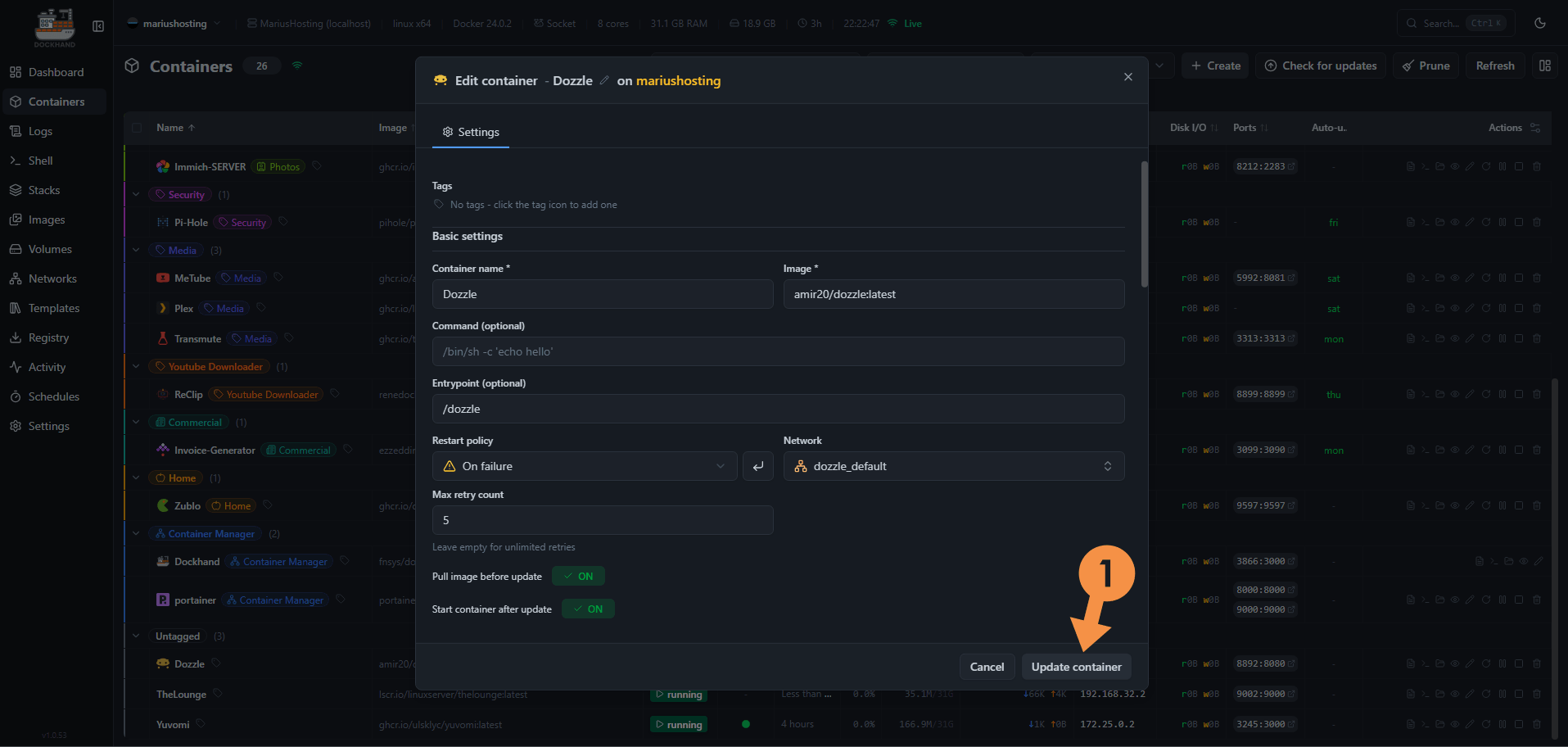
Task: Click the Command optional field
Action: point(778,351)
